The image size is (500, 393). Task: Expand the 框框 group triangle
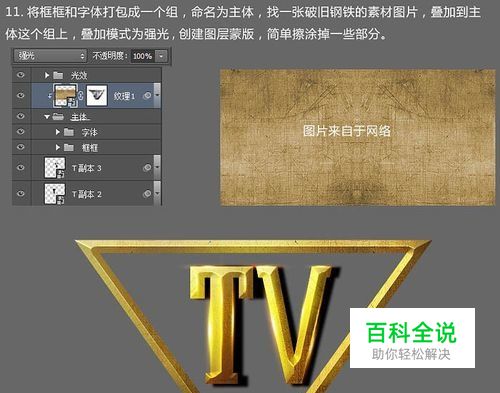(x=58, y=147)
